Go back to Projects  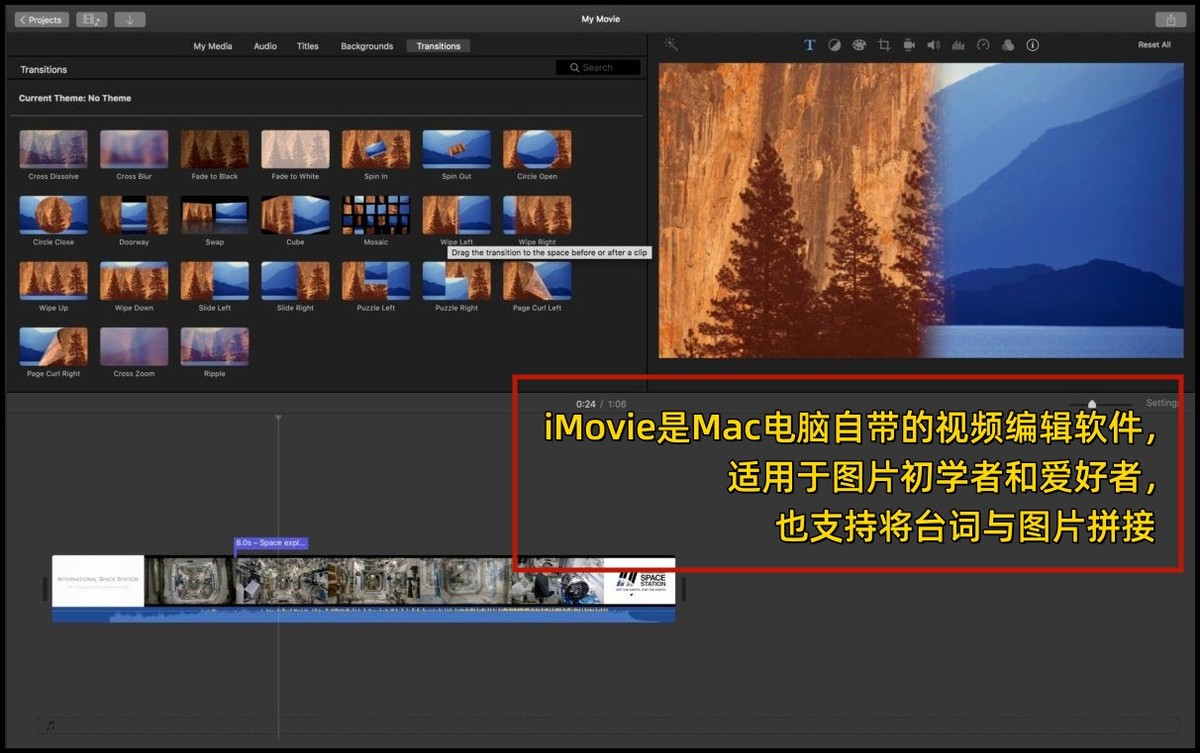pyautogui.click(x=41, y=20)
